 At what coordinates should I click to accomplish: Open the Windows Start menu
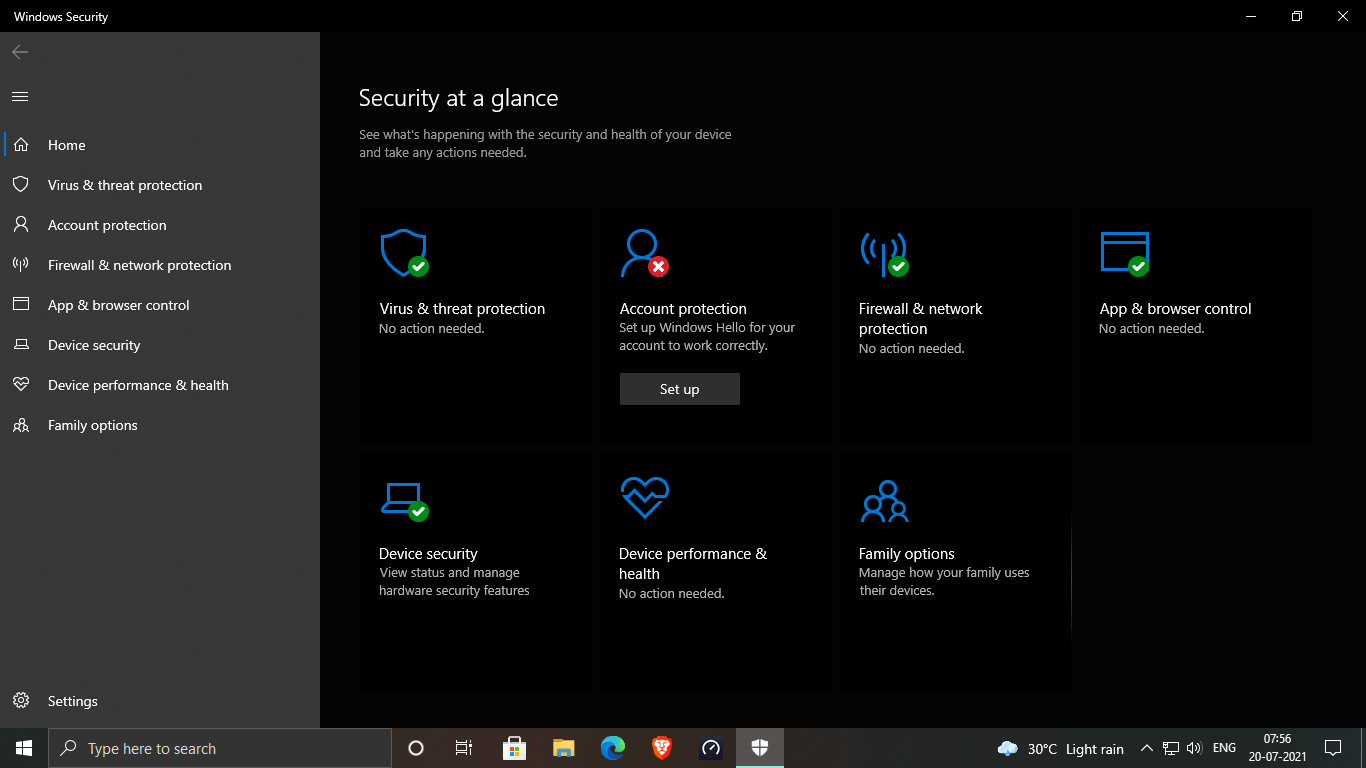(x=24, y=748)
